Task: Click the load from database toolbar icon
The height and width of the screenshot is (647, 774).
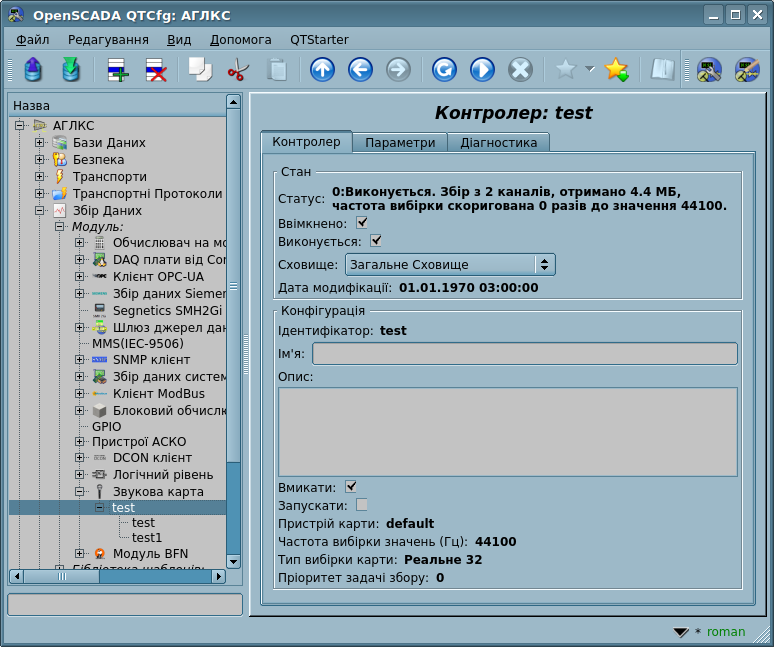Action: click(x=33, y=70)
